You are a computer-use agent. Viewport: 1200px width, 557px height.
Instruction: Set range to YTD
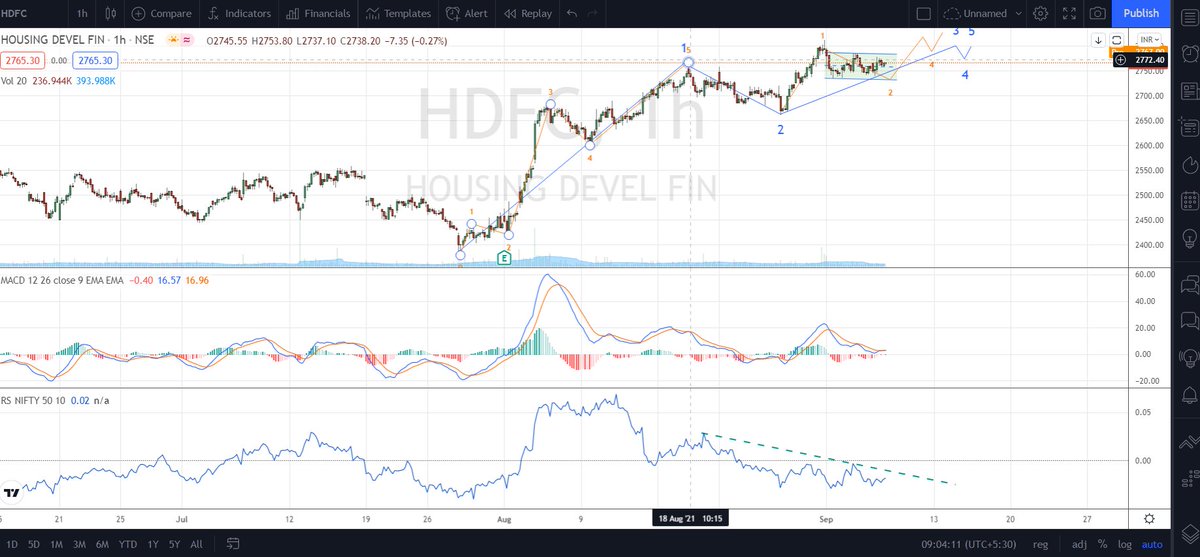(130, 544)
